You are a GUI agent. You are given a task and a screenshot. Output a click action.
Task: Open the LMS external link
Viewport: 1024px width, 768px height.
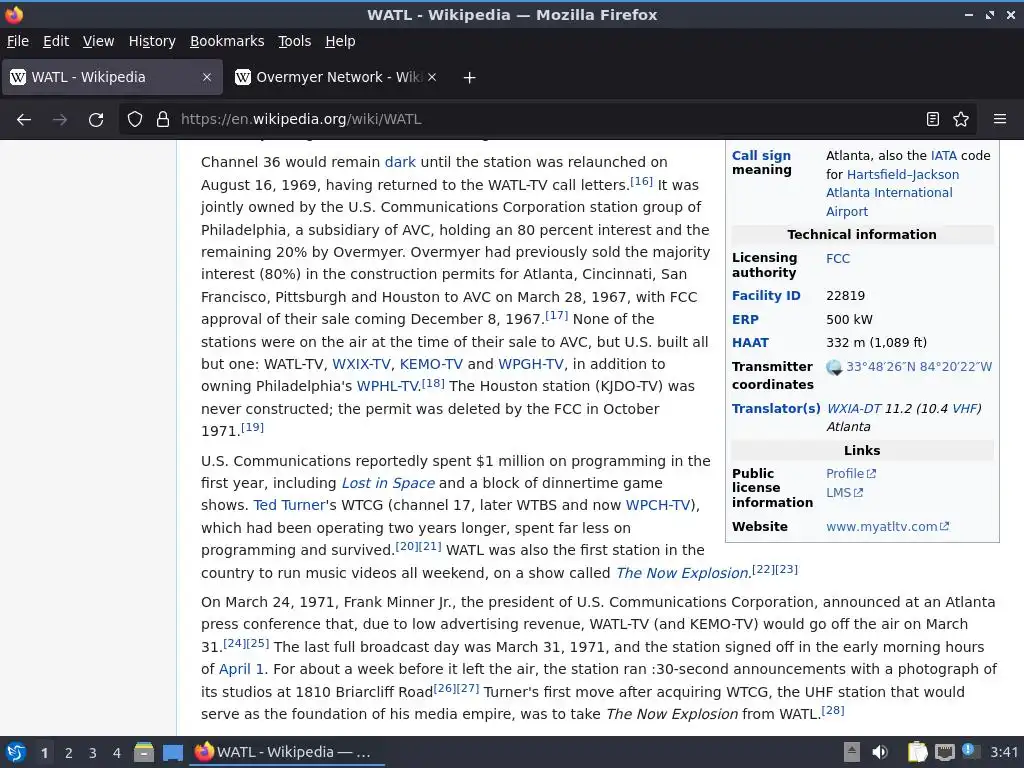pos(844,493)
